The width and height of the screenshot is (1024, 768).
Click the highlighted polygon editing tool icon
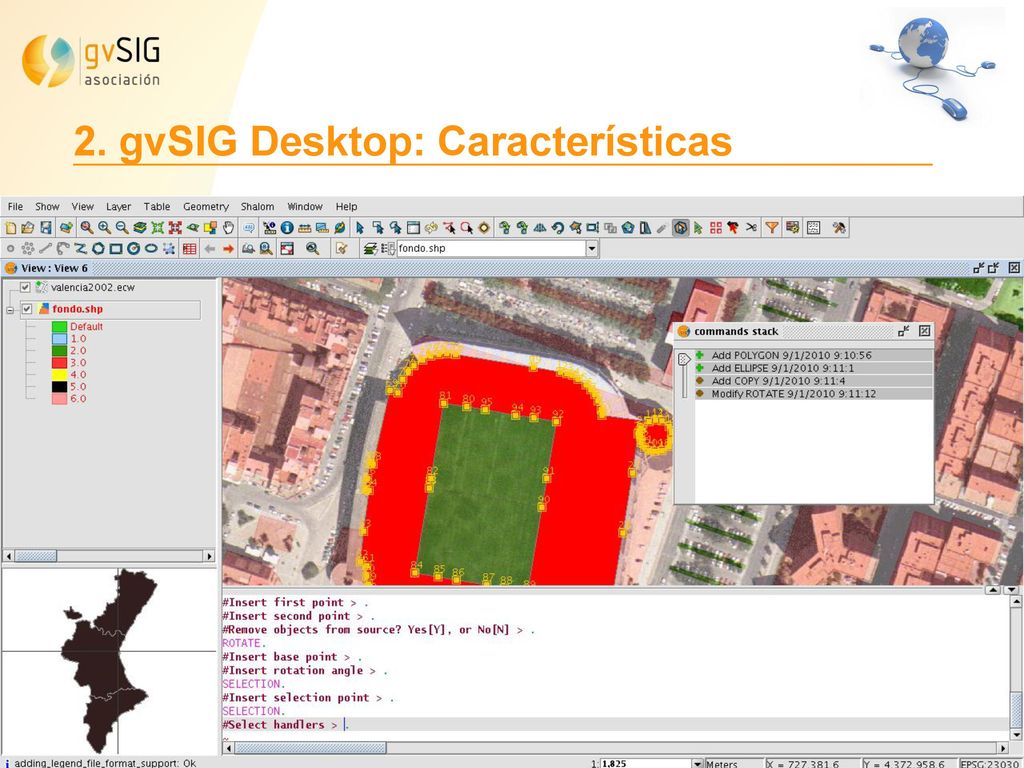coord(680,228)
